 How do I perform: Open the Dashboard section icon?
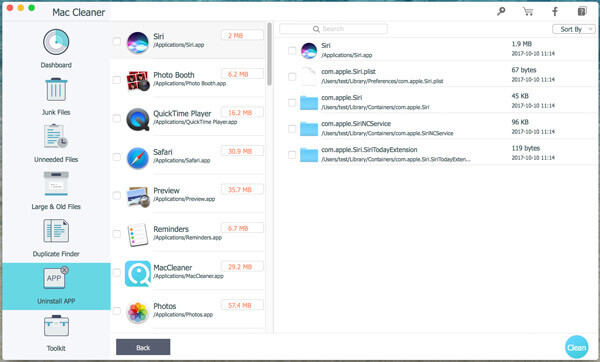click(56, 42)
